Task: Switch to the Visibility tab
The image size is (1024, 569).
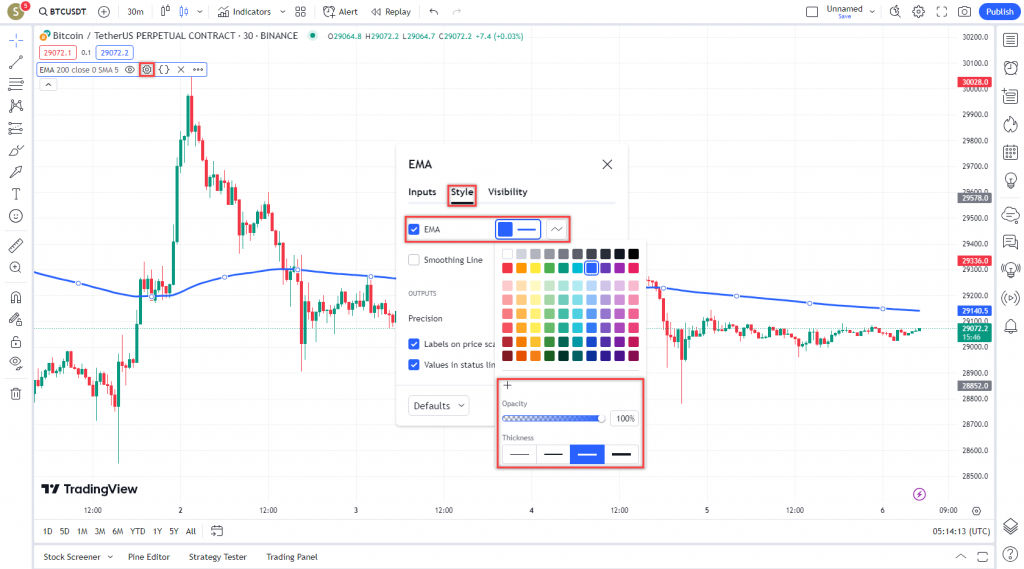Action: click(x=507, y=192)
